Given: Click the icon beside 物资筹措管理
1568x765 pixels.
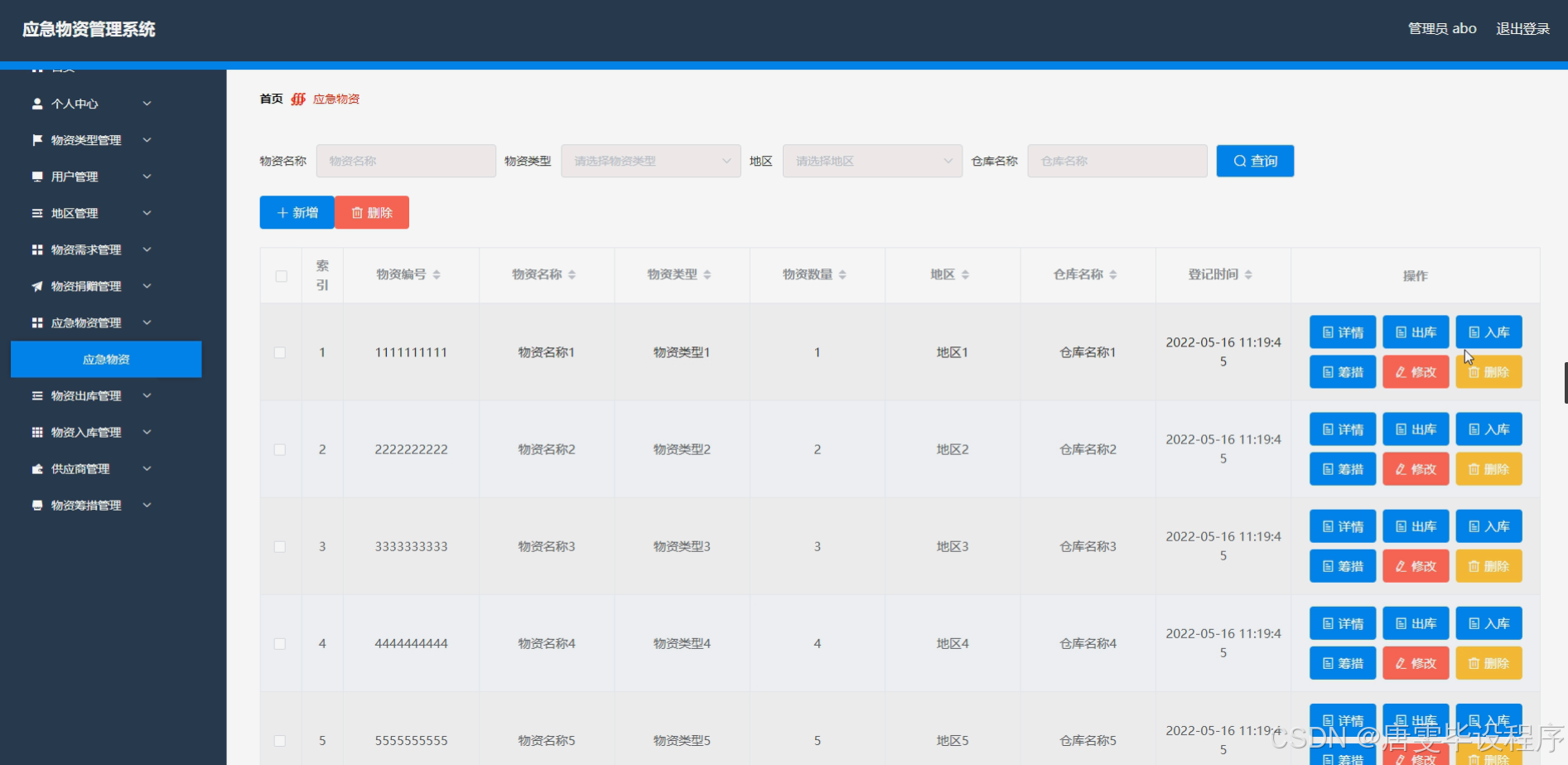Looking at the screenshot, I should point(37,505).
